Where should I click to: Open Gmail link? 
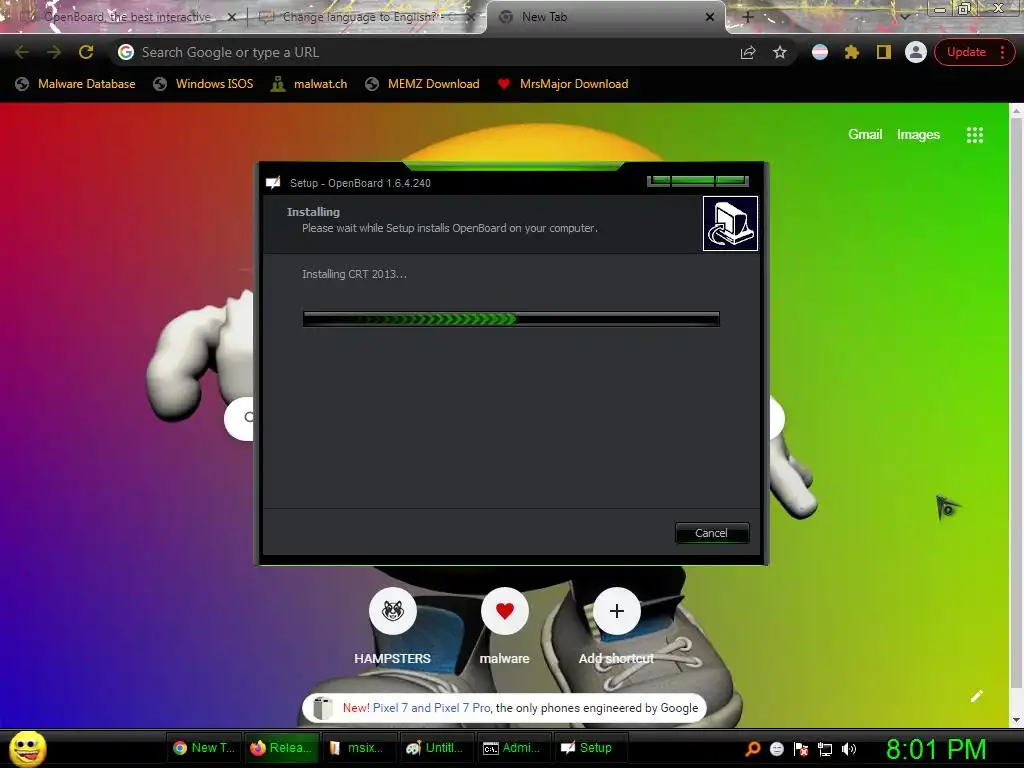[x=865, y=135]
